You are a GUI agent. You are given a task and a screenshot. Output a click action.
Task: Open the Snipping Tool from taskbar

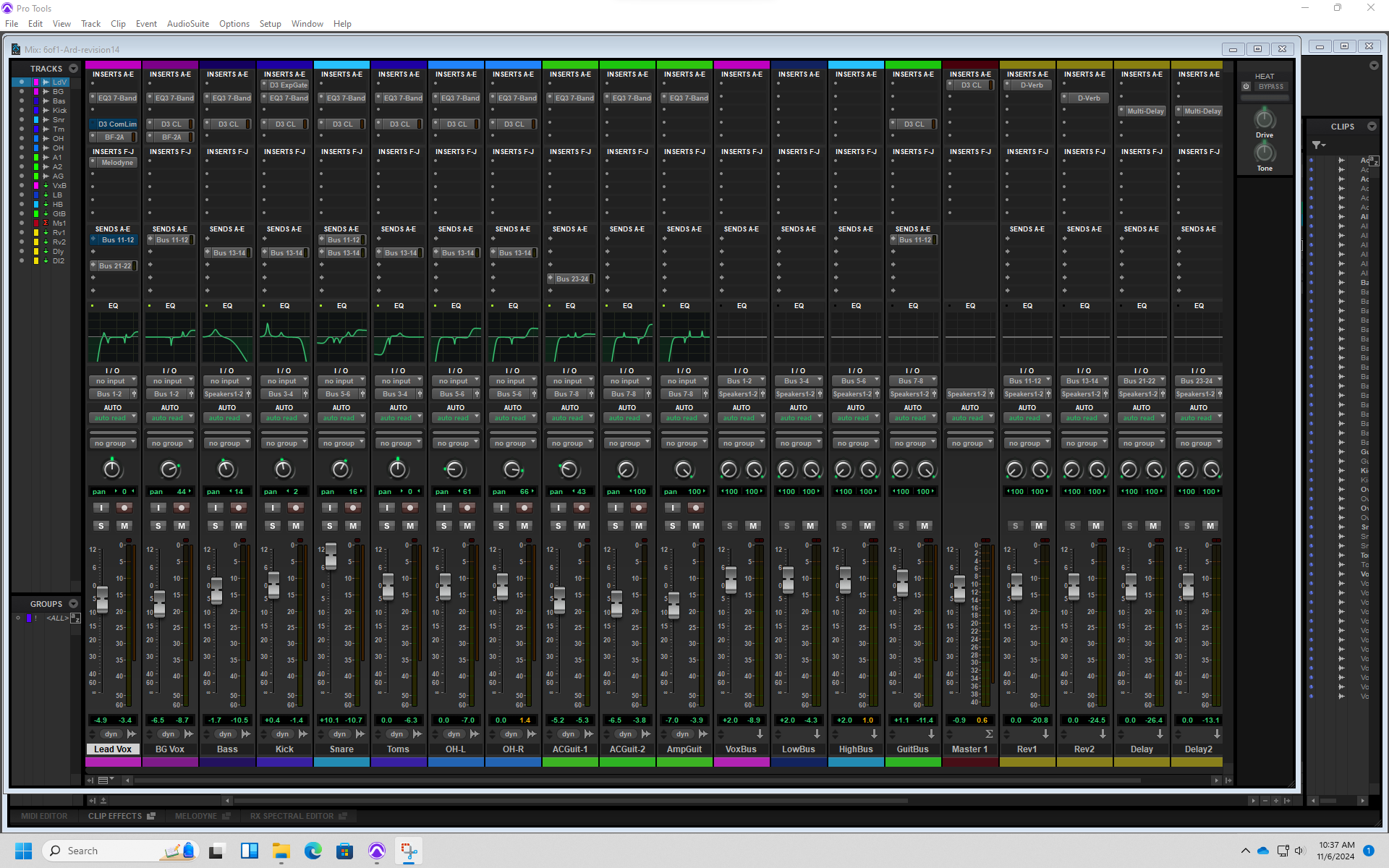click(x=409, y=851)
